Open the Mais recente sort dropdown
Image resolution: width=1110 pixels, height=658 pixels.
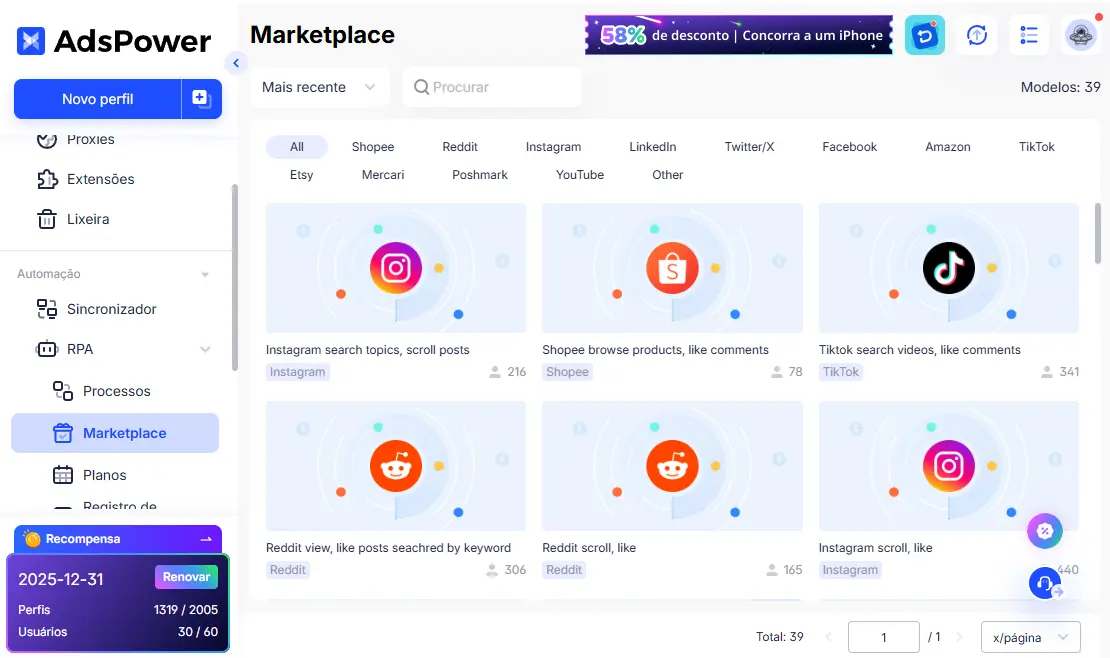point(319,87)
